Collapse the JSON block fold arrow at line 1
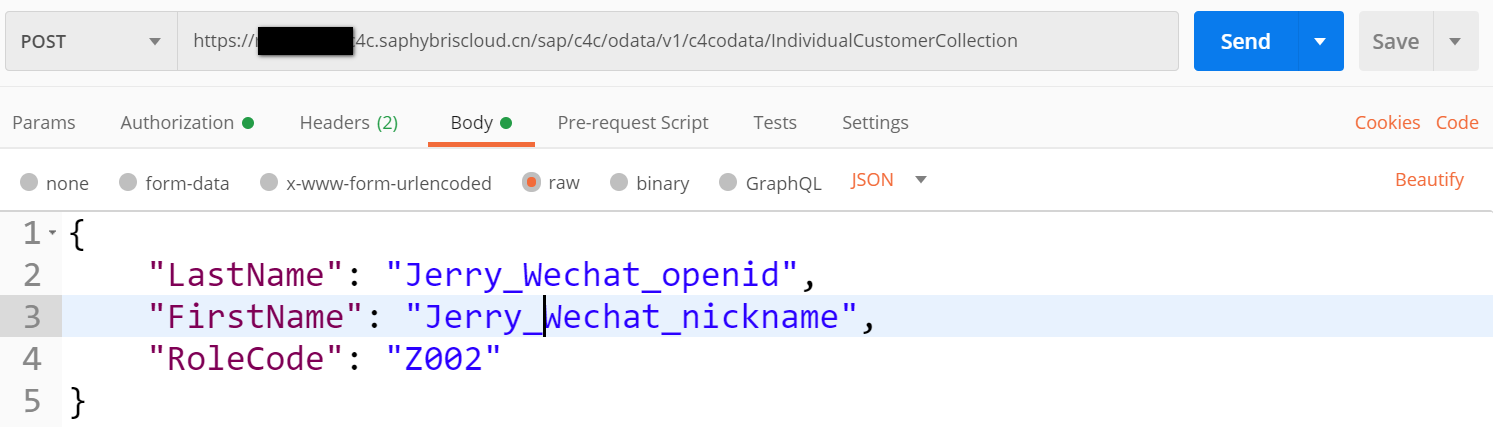Image resolution: width=1493 pixels, height=427 pixels. pyautogui.click(x=52, y=234)
